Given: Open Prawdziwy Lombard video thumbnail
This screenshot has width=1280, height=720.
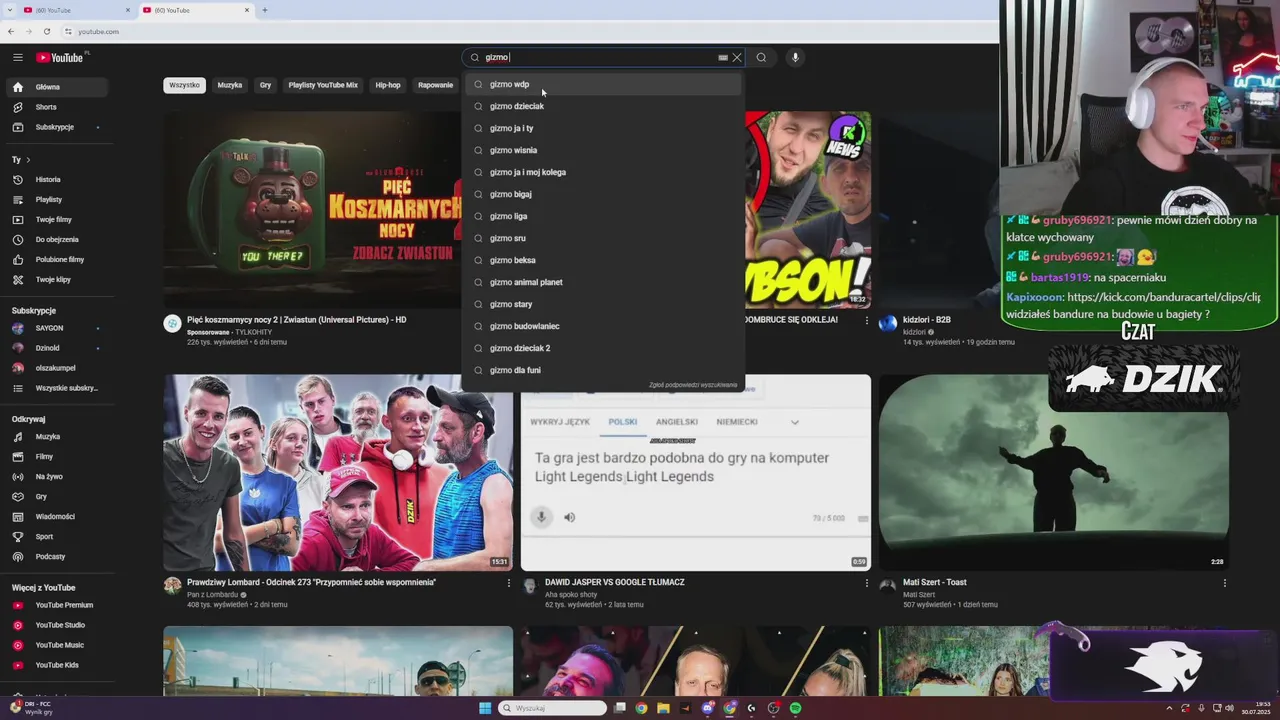Looking at the screenshot, I should pyautogui.click(x=338, y=472).
